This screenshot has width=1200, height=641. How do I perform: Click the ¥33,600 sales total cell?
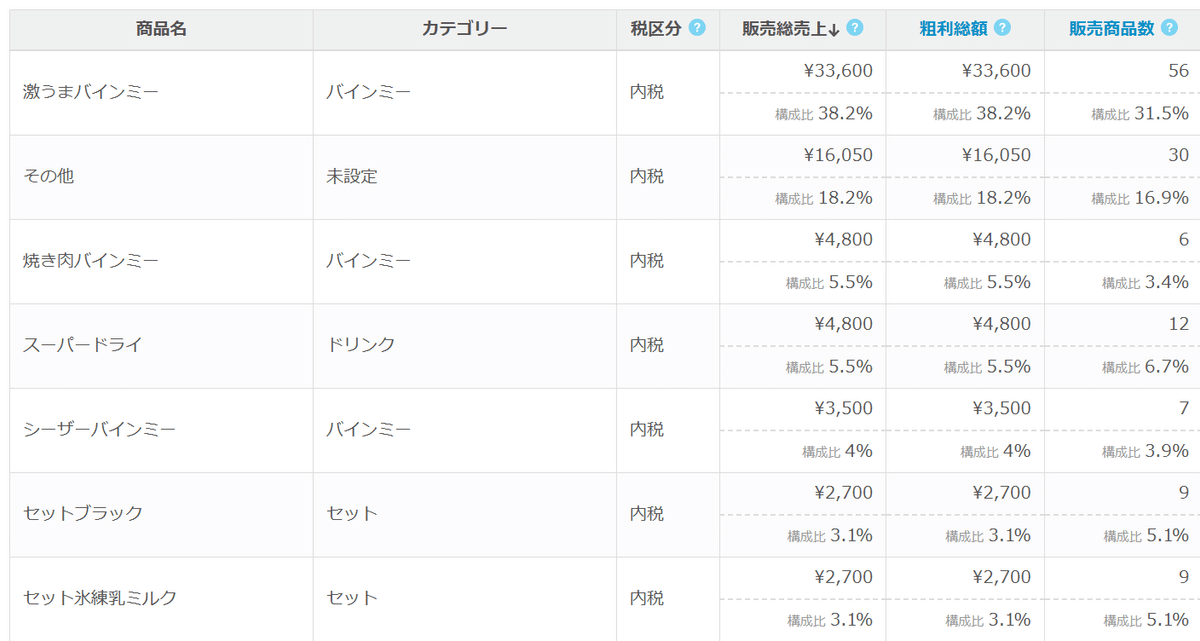tap(802, 71)
